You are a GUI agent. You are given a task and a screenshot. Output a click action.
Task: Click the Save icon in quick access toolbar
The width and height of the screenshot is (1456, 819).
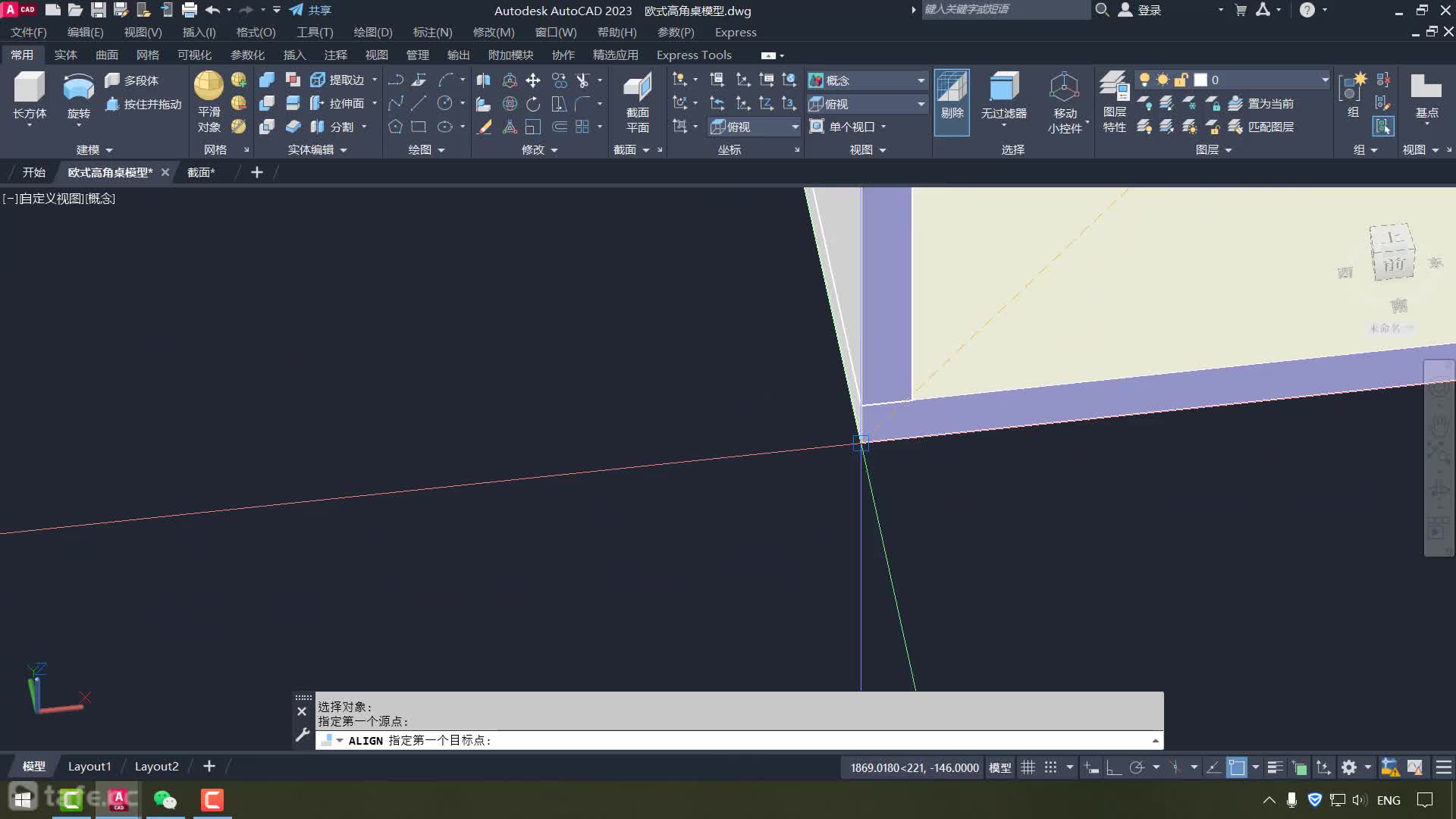99,10
